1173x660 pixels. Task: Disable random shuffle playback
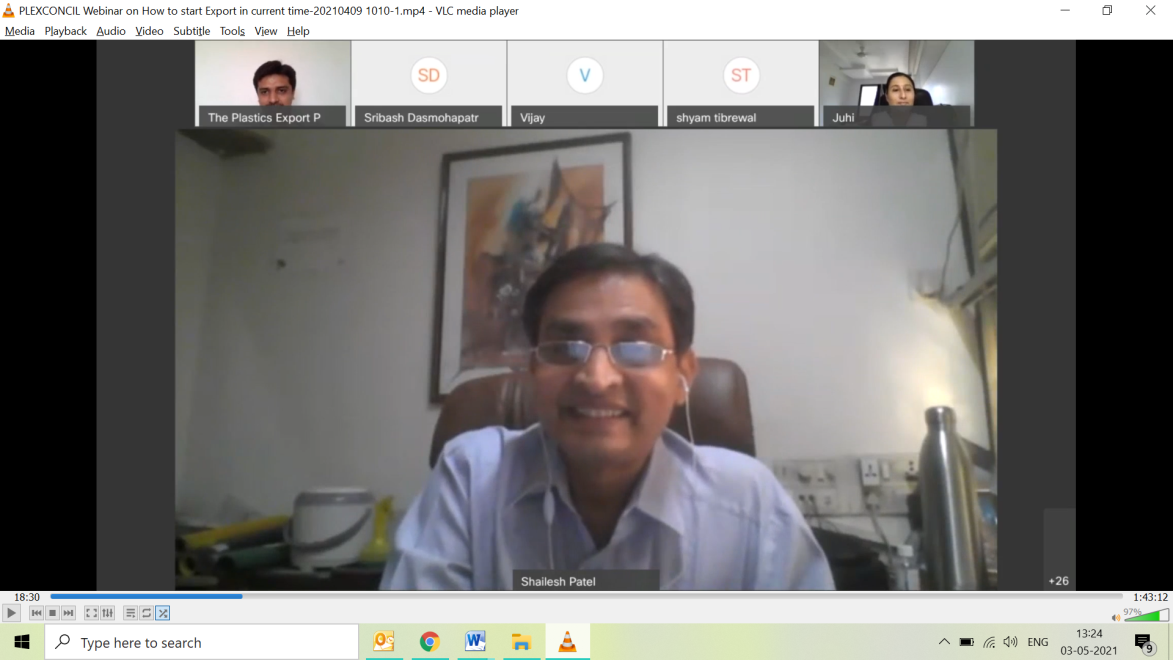(x=163, y=613)
